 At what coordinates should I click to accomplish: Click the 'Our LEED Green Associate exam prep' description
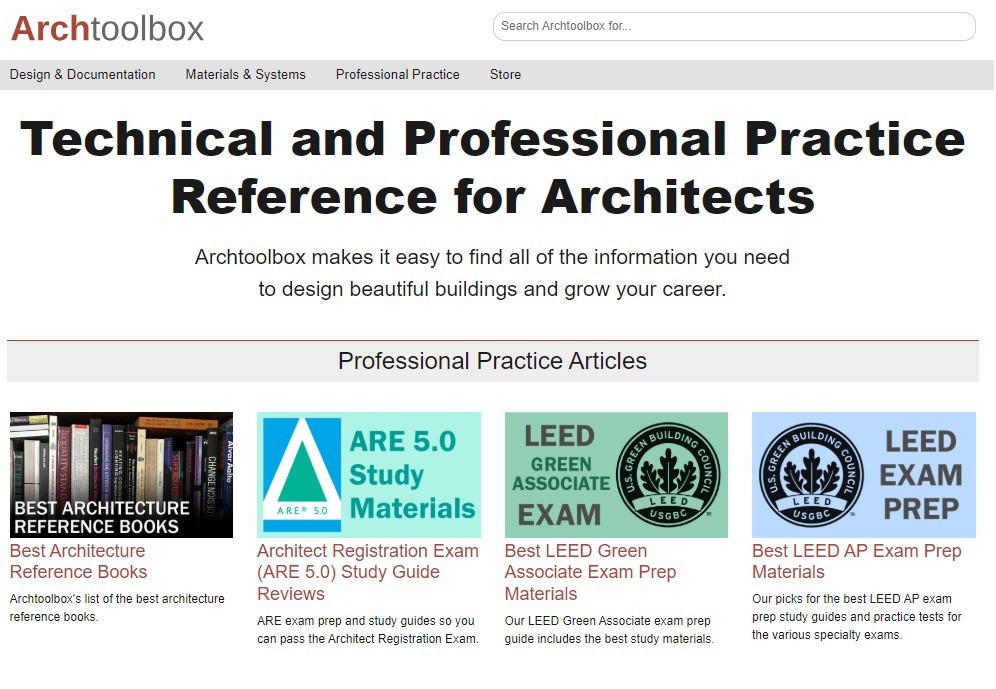pos(609,629)
